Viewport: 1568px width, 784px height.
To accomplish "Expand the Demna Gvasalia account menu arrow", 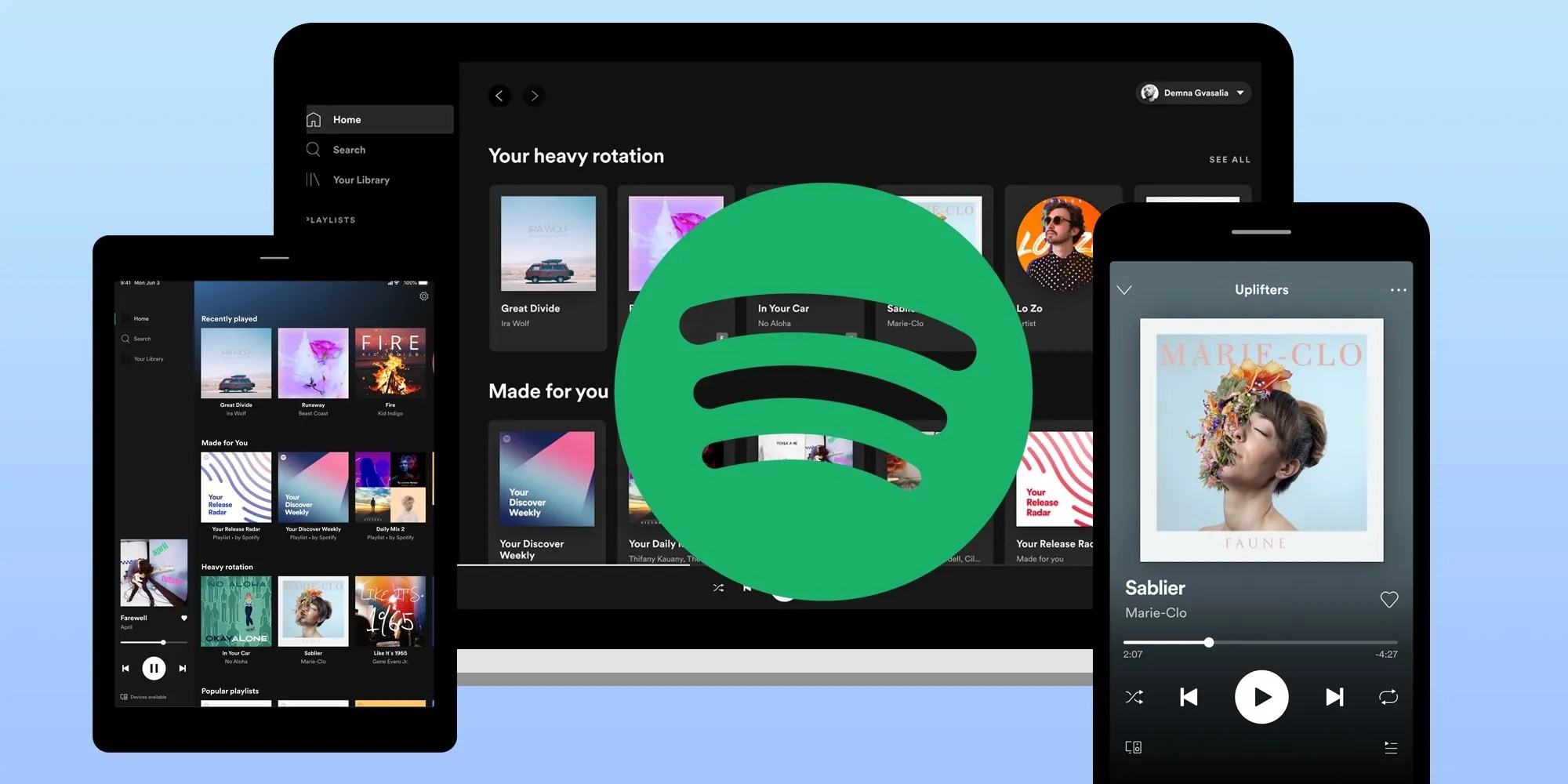I will 1240,93.
